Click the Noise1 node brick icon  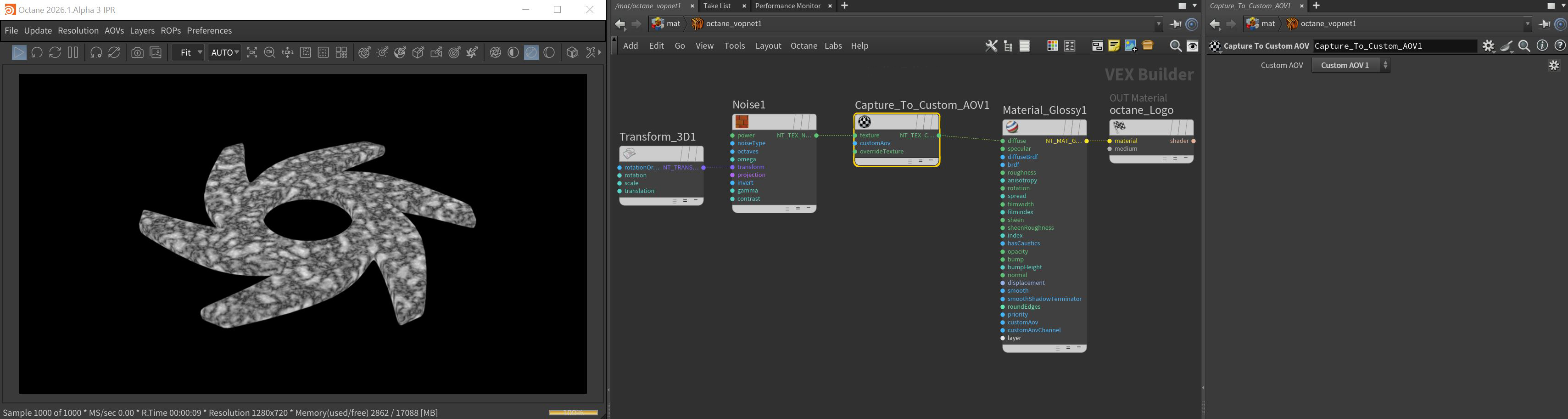742,122
